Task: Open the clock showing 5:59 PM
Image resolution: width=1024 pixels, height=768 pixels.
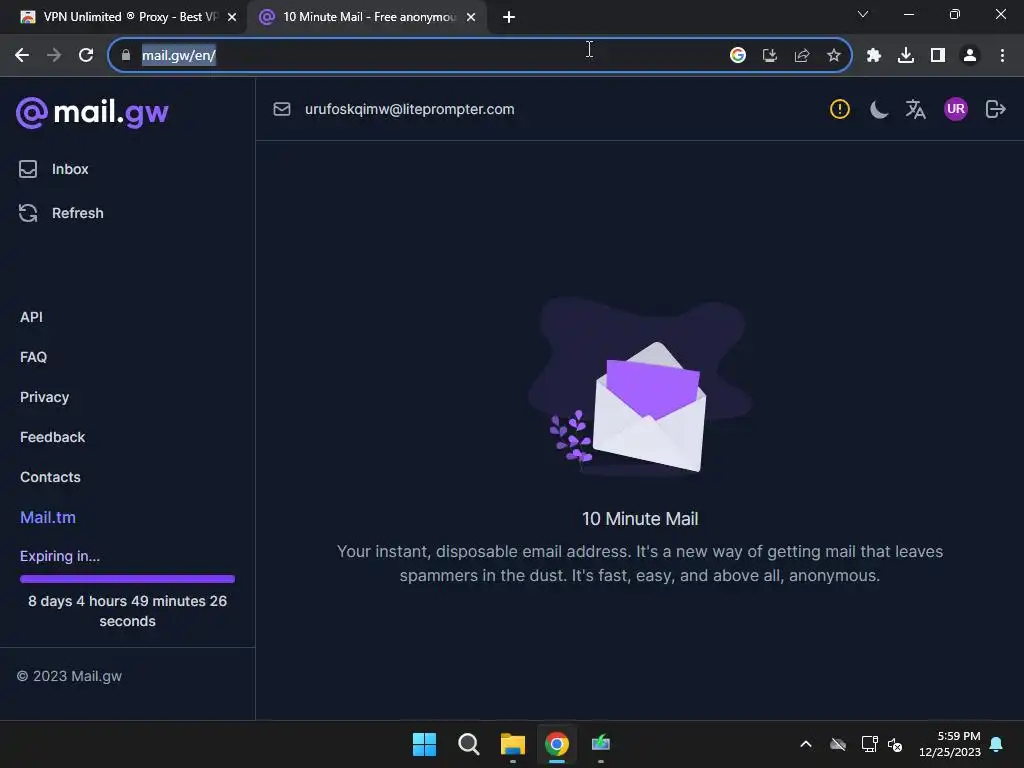Action: (950, 744)
